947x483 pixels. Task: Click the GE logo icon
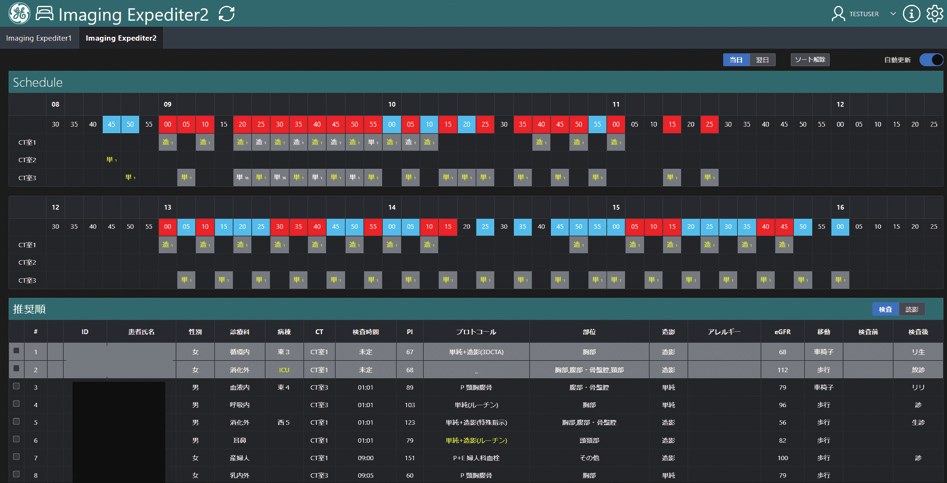tap(19, 13)
